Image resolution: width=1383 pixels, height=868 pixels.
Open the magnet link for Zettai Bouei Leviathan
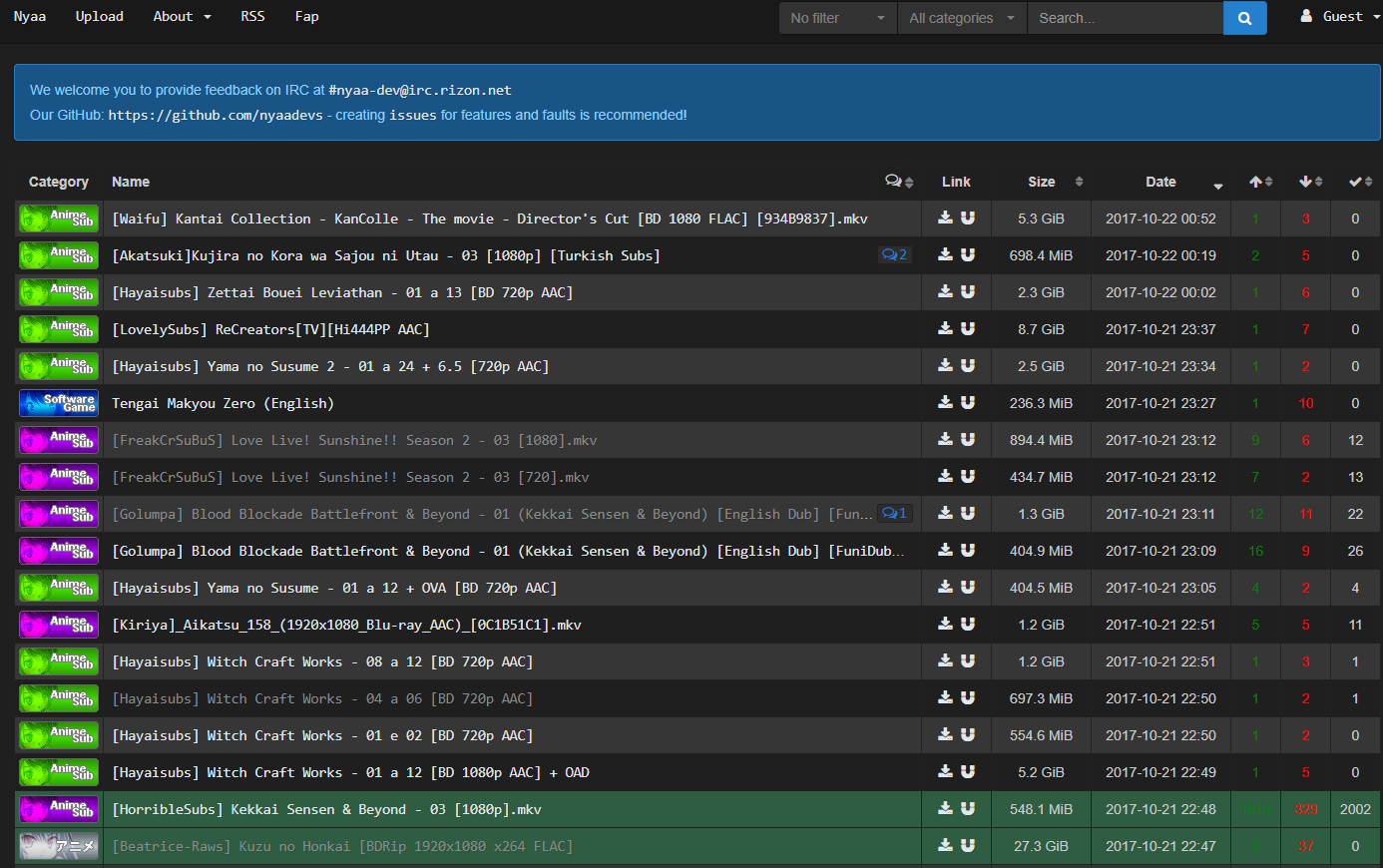coord(968,291)
